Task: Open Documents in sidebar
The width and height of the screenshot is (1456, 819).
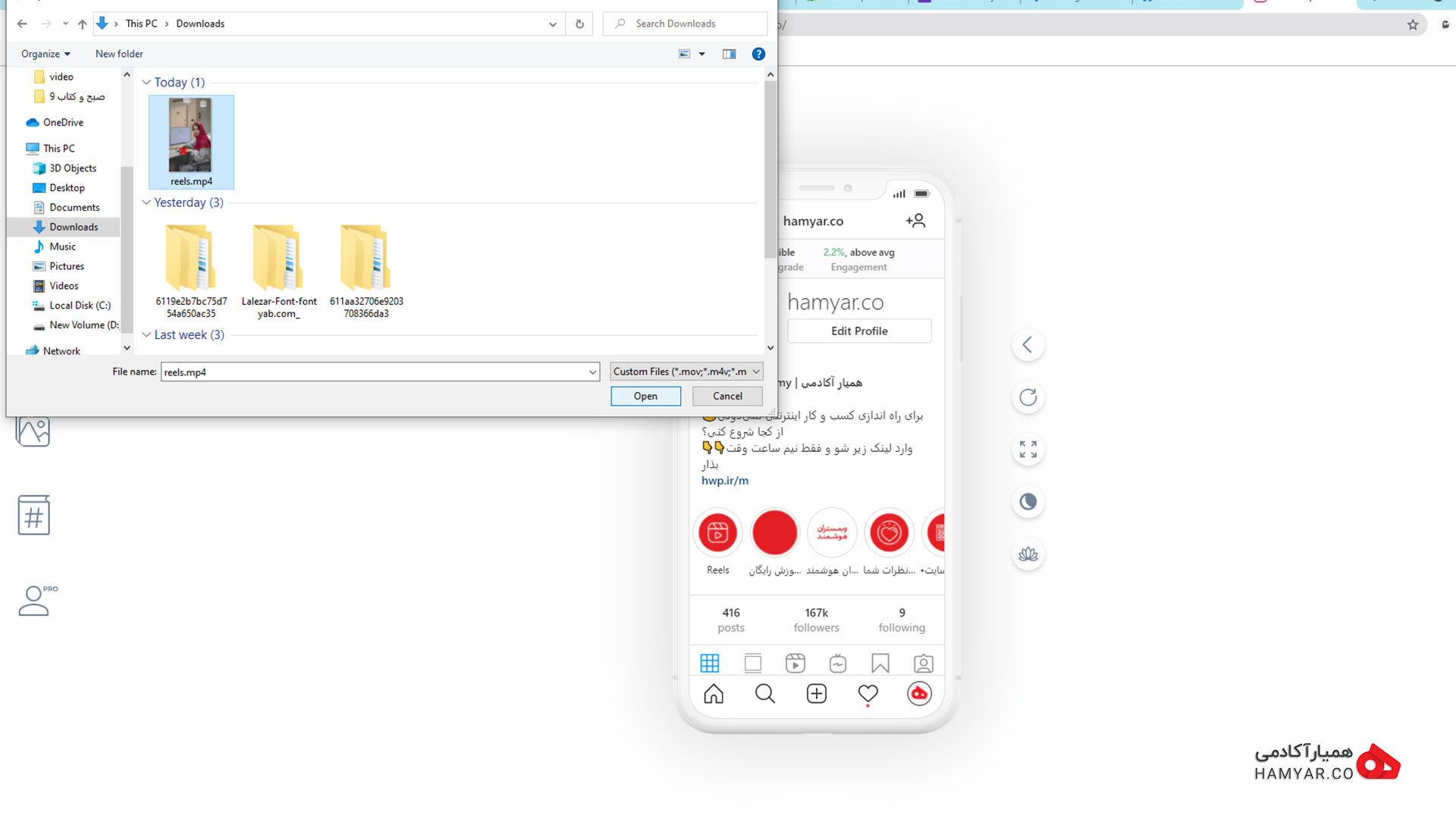Action: click(x=74, y=208)
